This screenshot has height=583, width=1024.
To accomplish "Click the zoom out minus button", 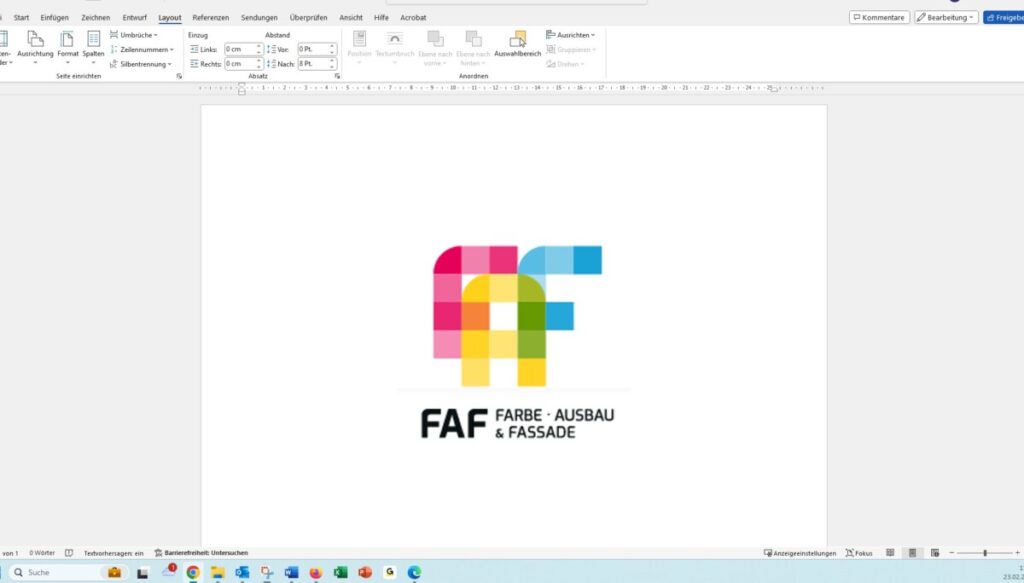I will click(952, 553).
